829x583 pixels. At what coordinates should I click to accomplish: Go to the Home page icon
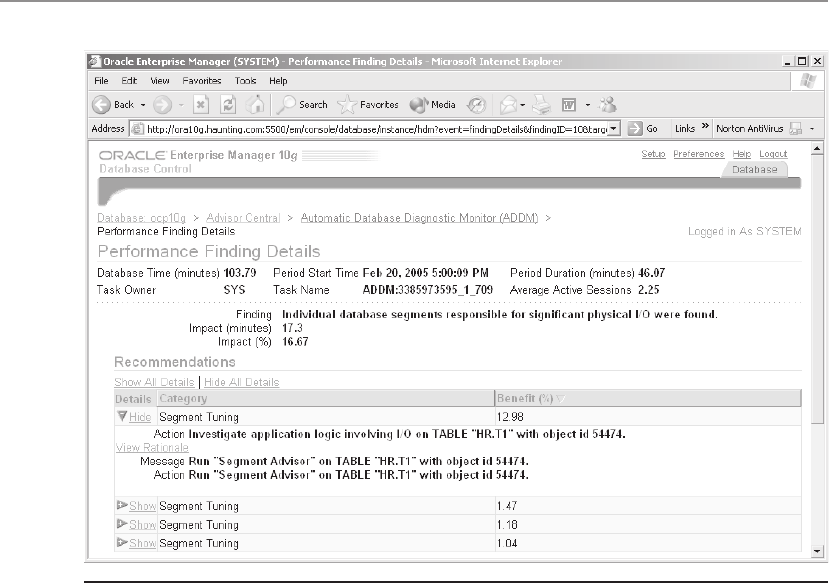click(x=255, y=105)
